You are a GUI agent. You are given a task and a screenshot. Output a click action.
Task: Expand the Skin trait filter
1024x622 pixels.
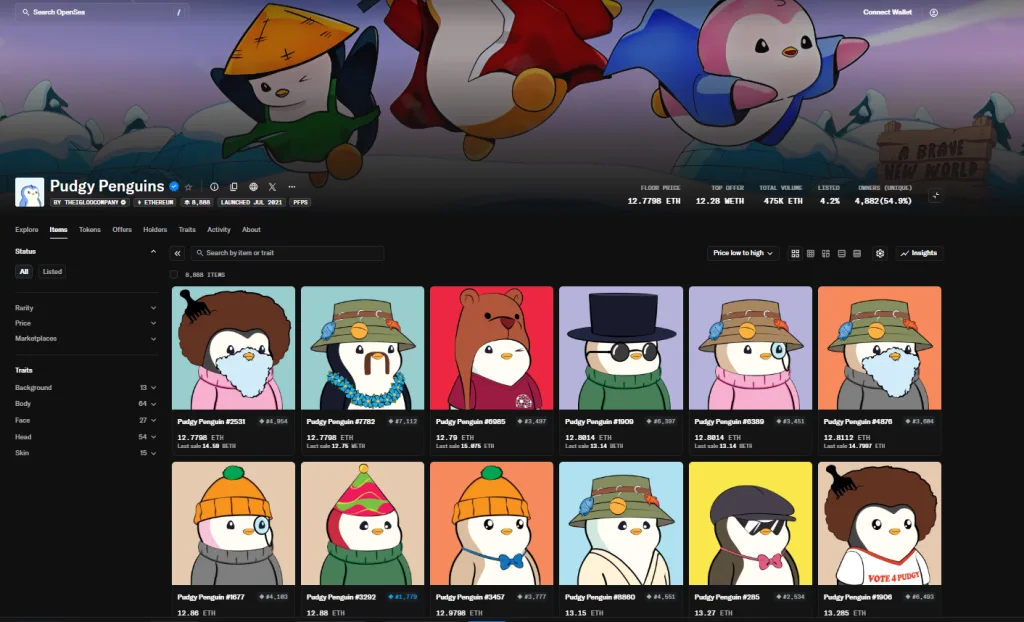(x=86, y=453)
